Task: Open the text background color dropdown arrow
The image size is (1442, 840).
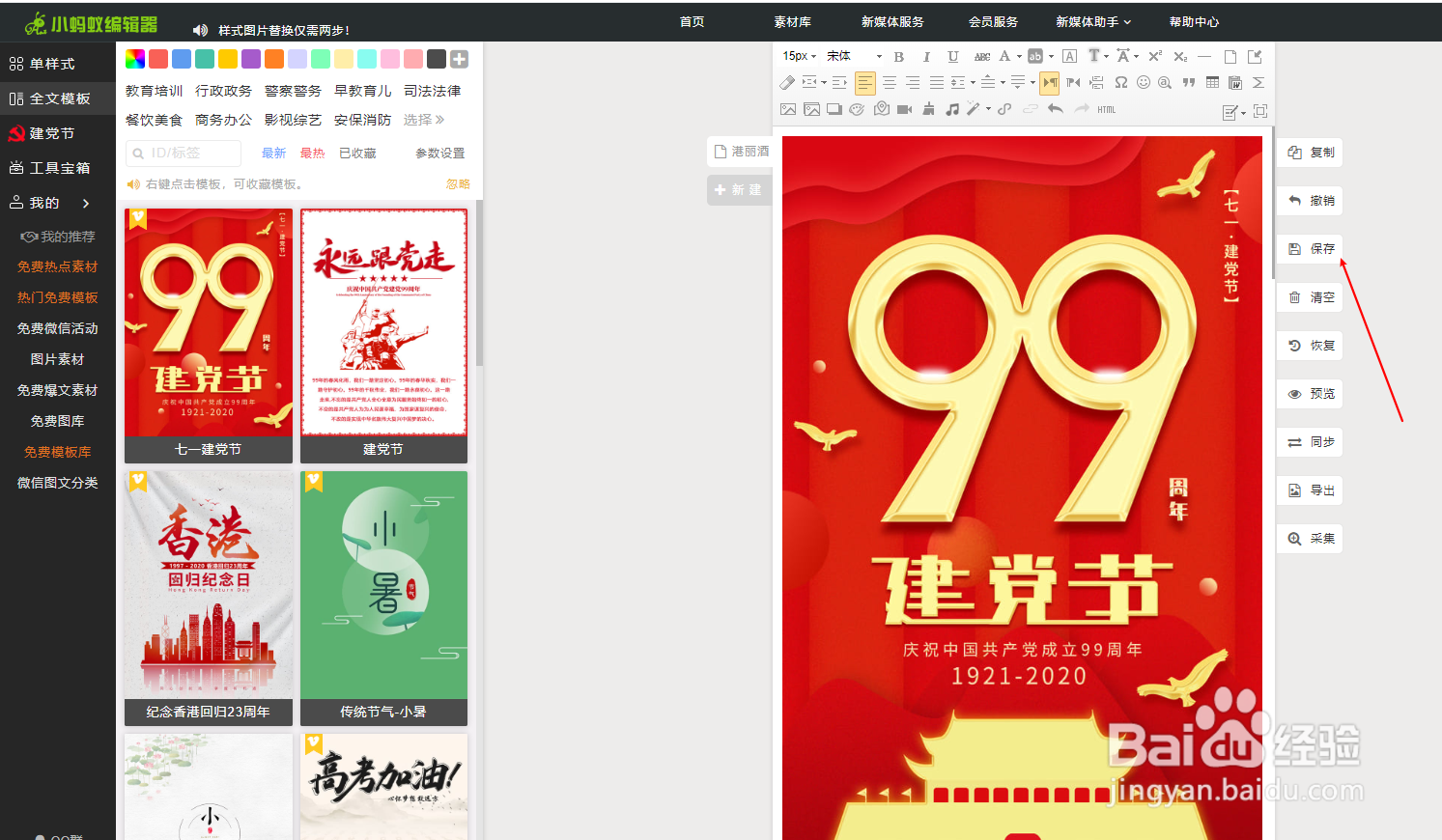Action: [x=1051, y=57]
